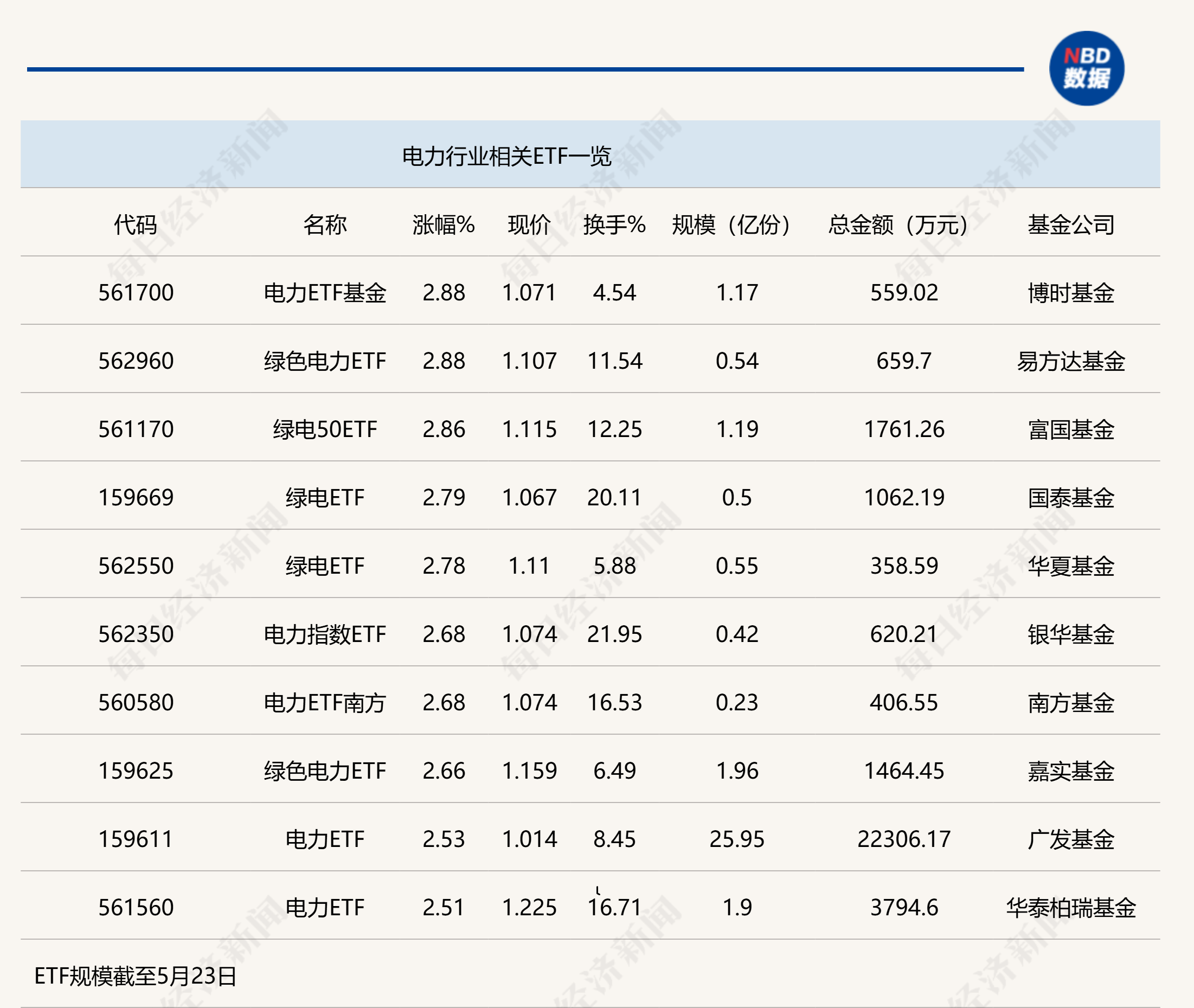The width and height of the screenshot is (1194, 1008).
Task: Click 电力指数ETF name cell
Action: click(324, 634)
